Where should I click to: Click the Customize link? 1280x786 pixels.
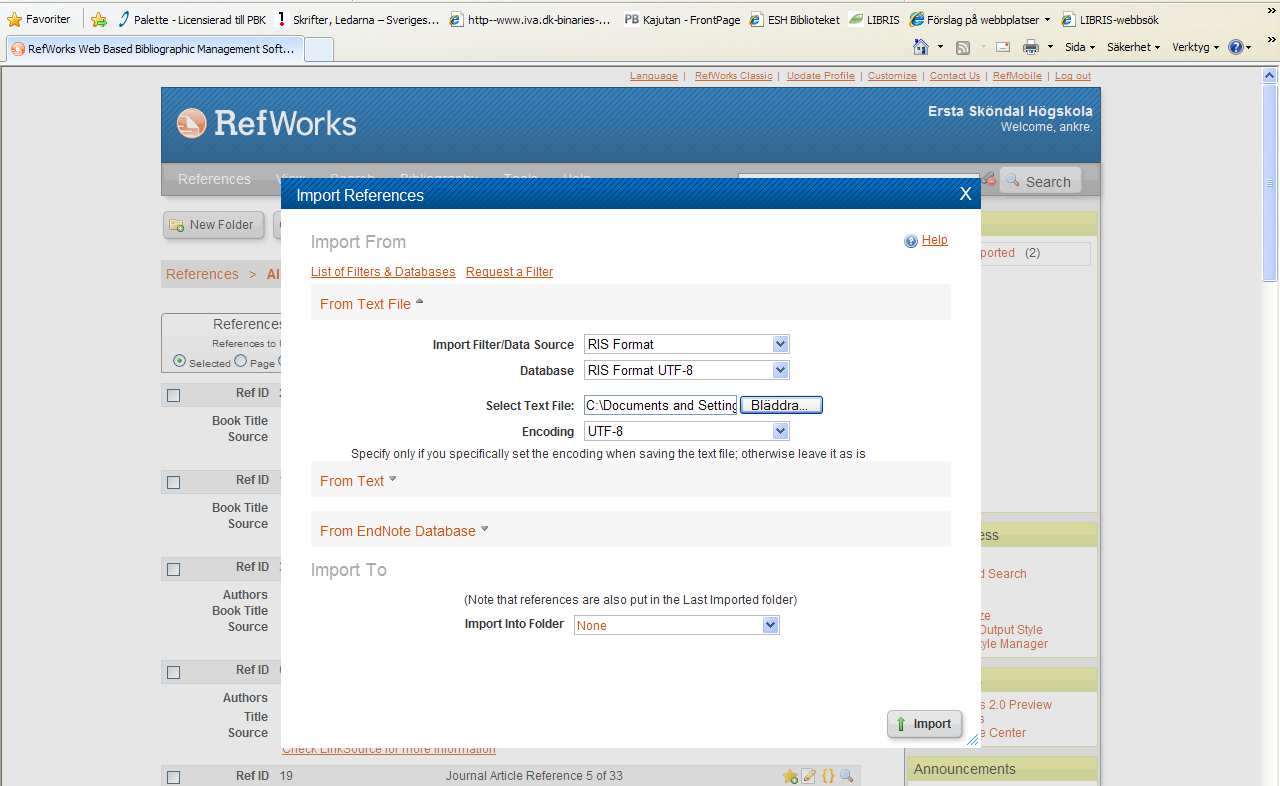point(892,76)
